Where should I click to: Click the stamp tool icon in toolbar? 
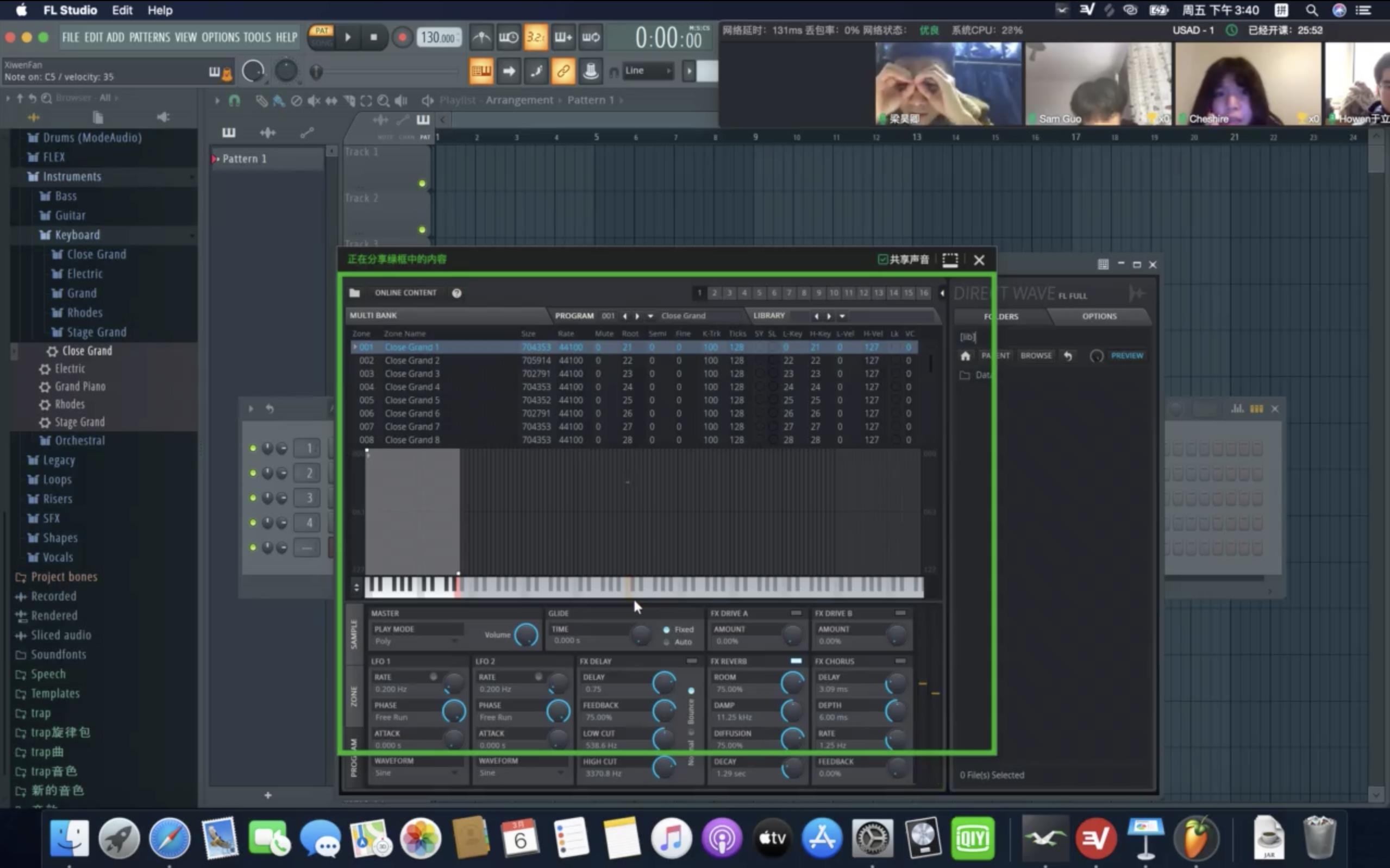point(590,72)
